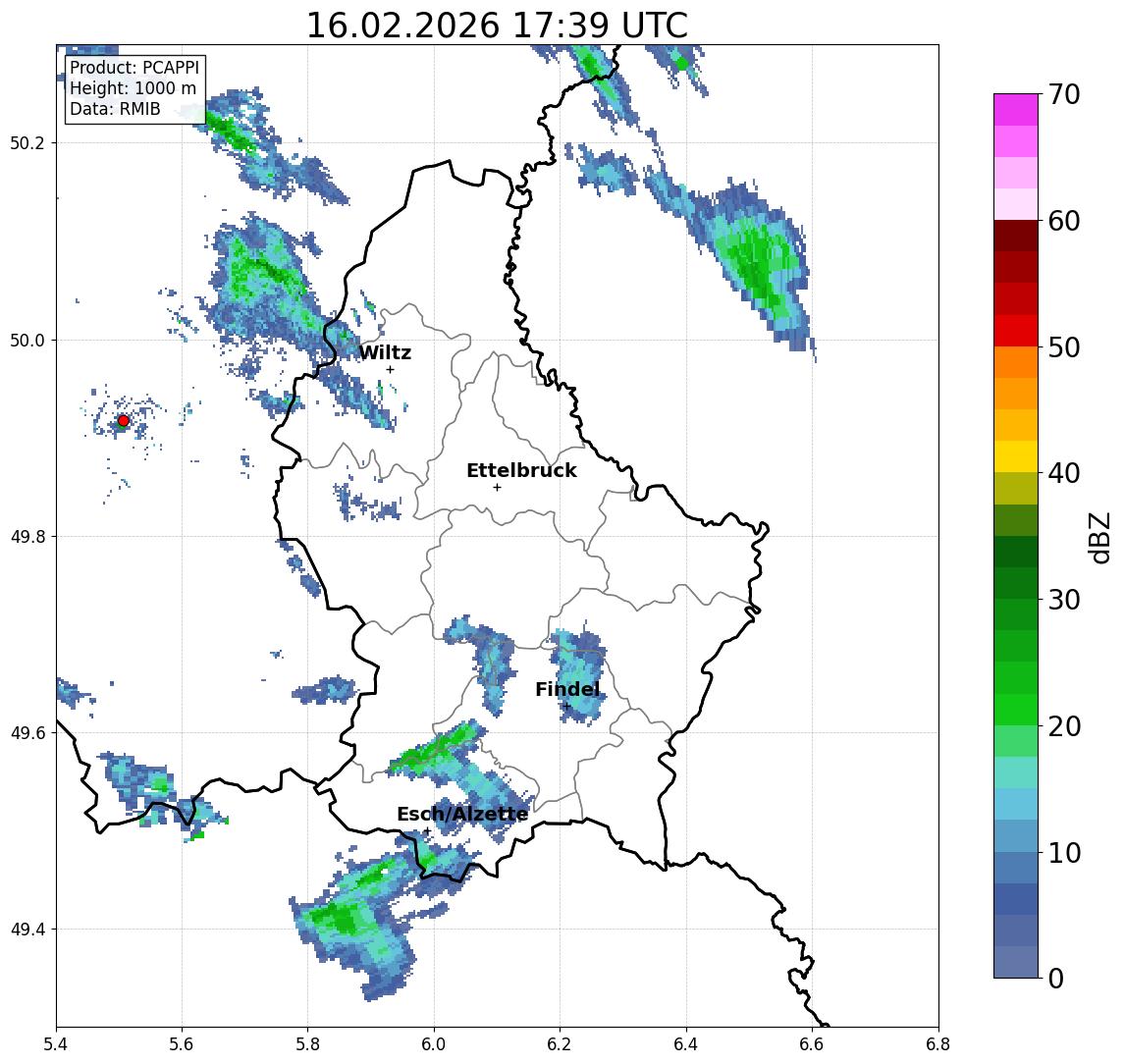Click longitude tick label '5.8'
This screenshot has width=1124, height=1064.
pos(308,1044)
